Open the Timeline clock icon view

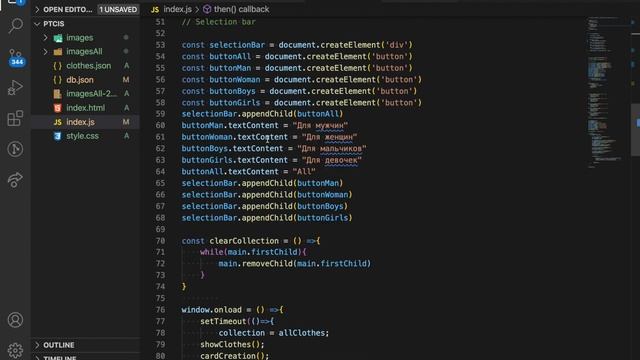tap(15, 149)
